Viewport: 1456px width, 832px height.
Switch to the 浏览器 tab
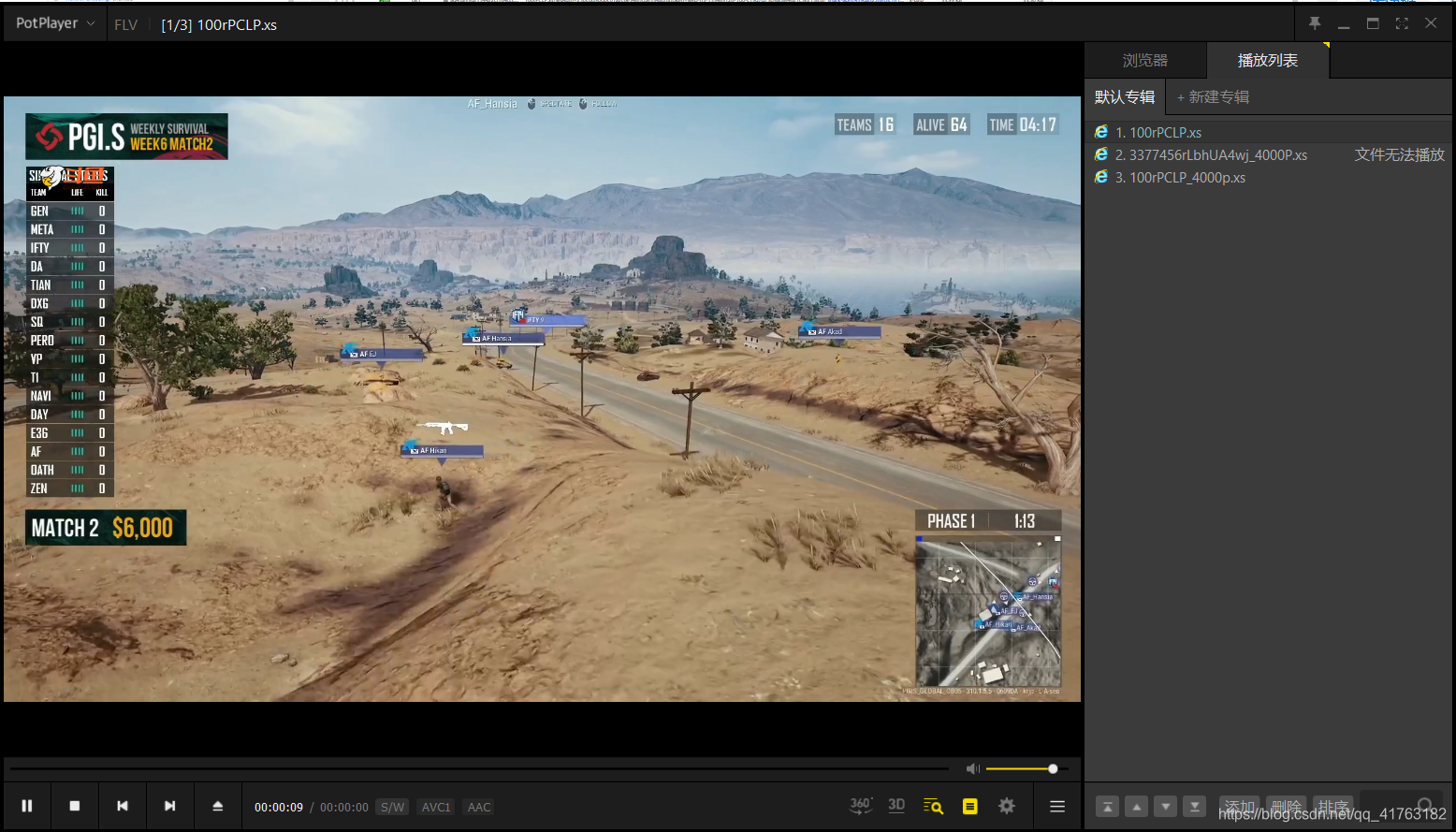coord(1145,60)
